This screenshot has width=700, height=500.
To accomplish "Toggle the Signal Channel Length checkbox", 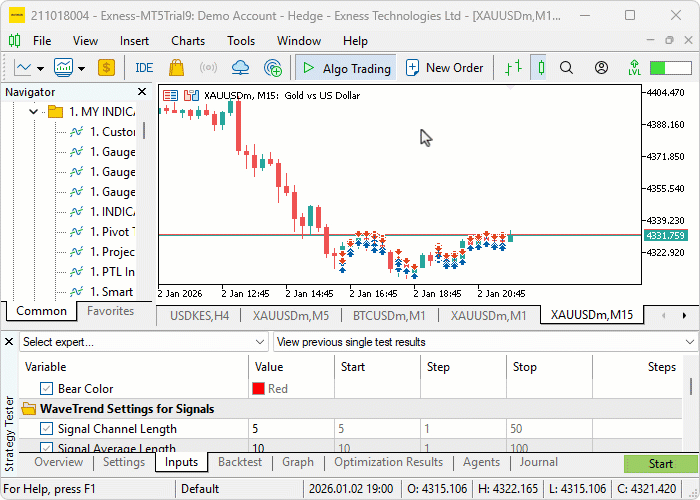I will (46, 429).
